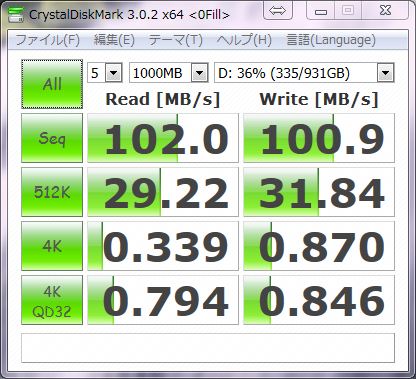
Task: Open the ファイル(F) menu
Action: point(48,40)
